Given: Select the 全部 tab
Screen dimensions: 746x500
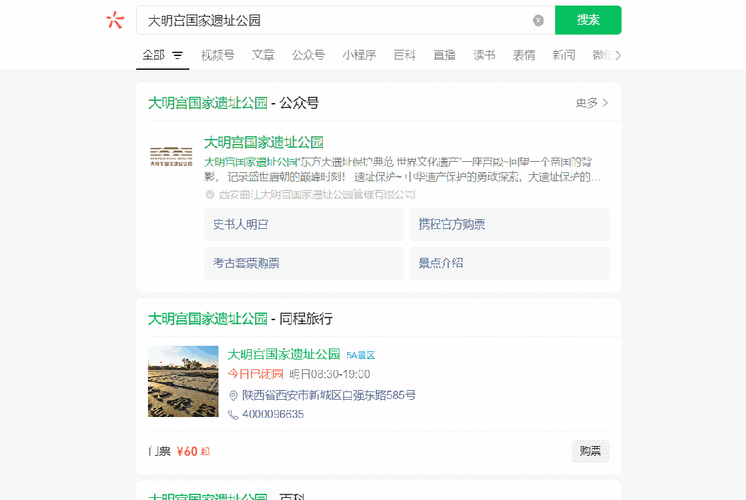Looking at the screenshot, I should [154, 55].
